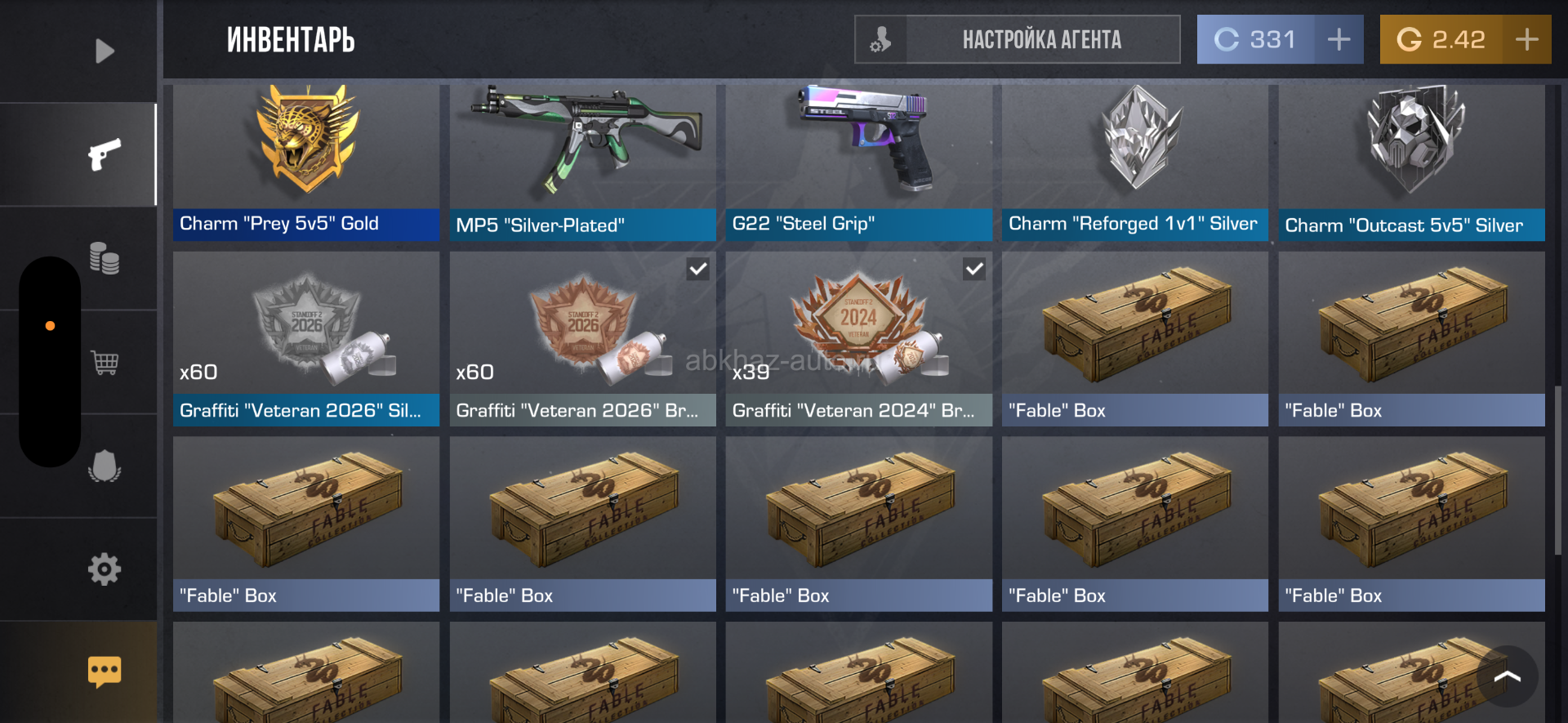Open the coins stack sidebar icon
This screenshot has width=1568, height=723.
click(x=105, y=258)
